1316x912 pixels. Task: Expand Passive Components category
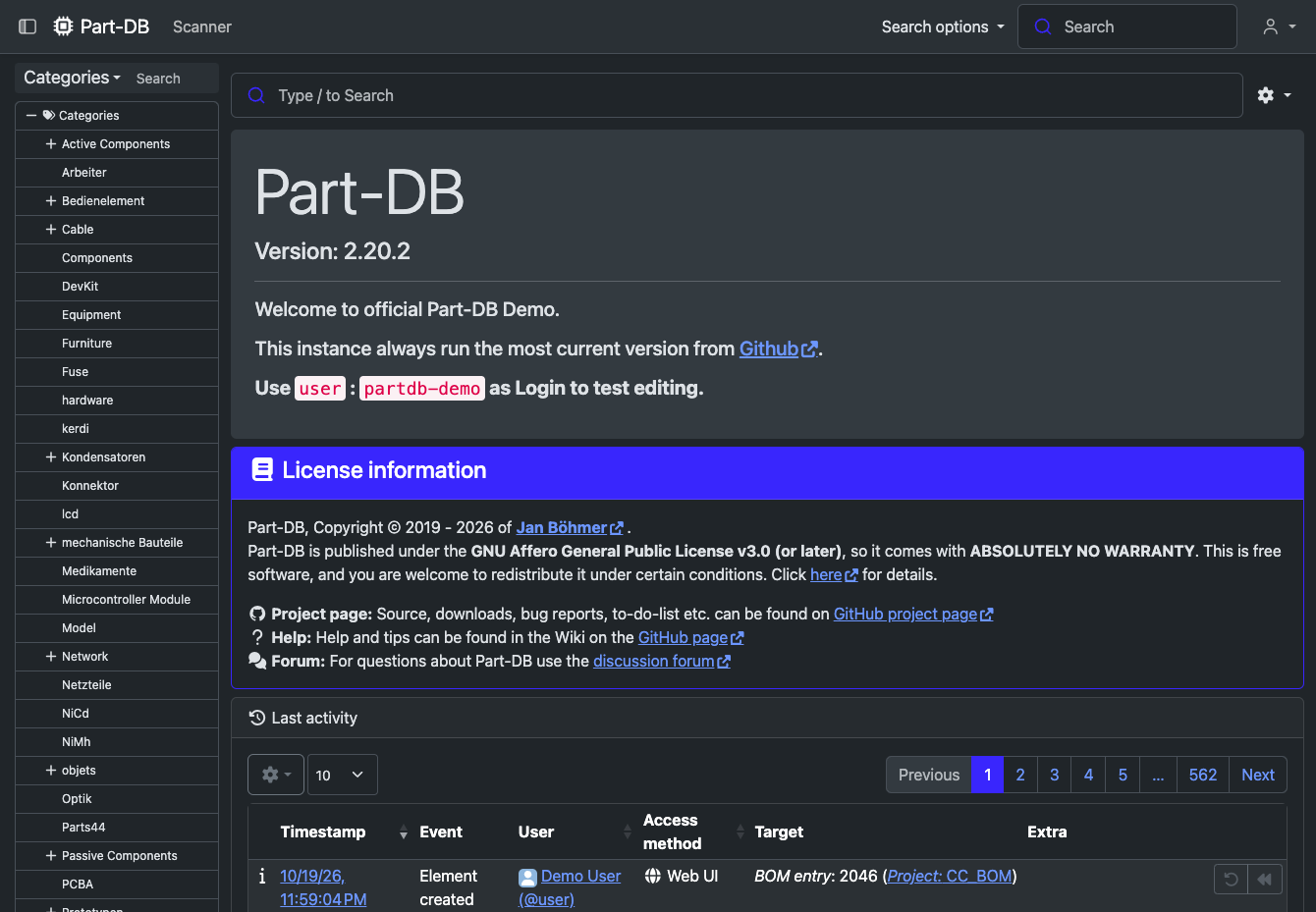coord(51,855)
